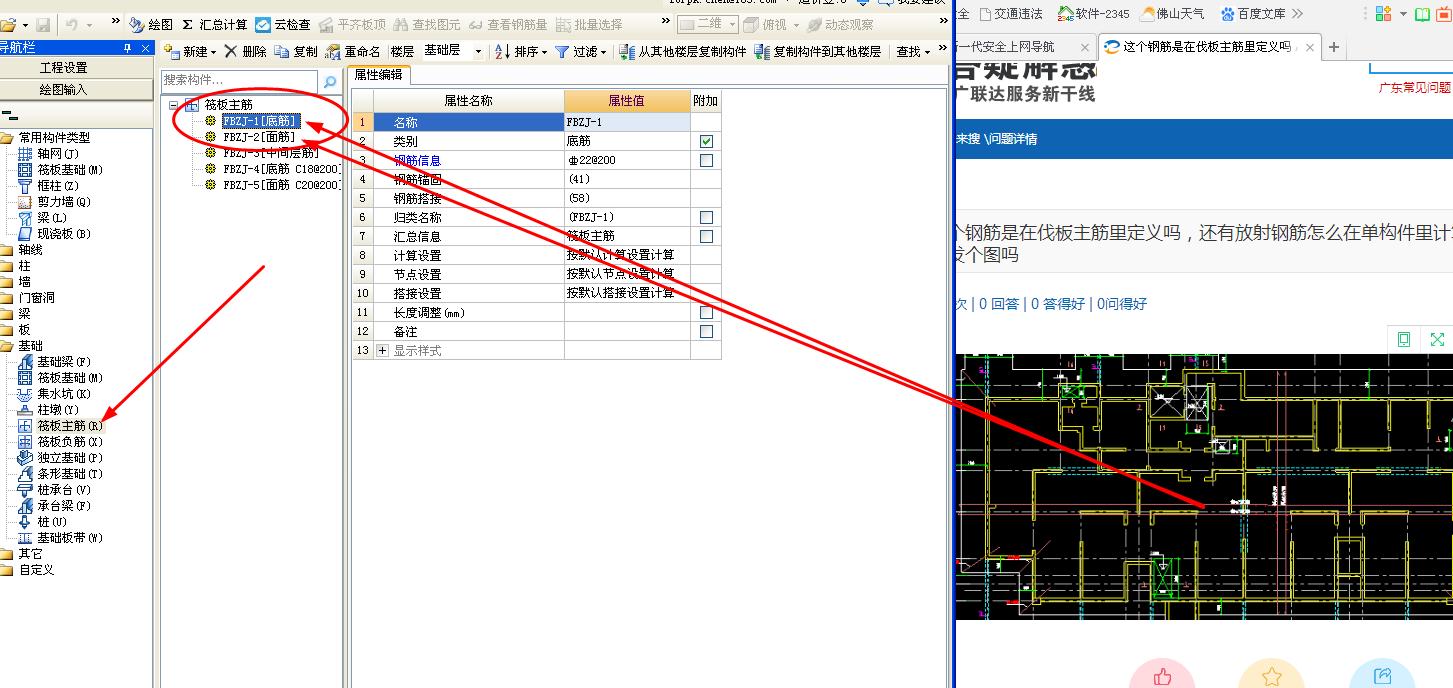Select FBZJ-5[面筋 C20@200] component

pos(281,184)
